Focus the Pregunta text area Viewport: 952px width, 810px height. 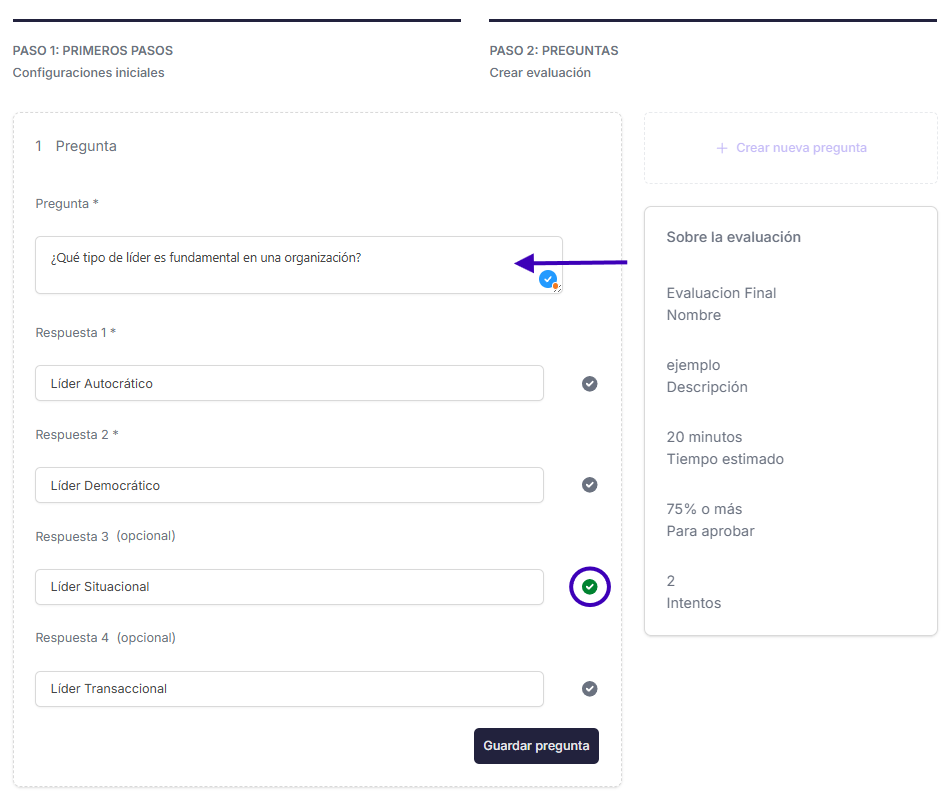pyautogui.click(x=299, y=265)
